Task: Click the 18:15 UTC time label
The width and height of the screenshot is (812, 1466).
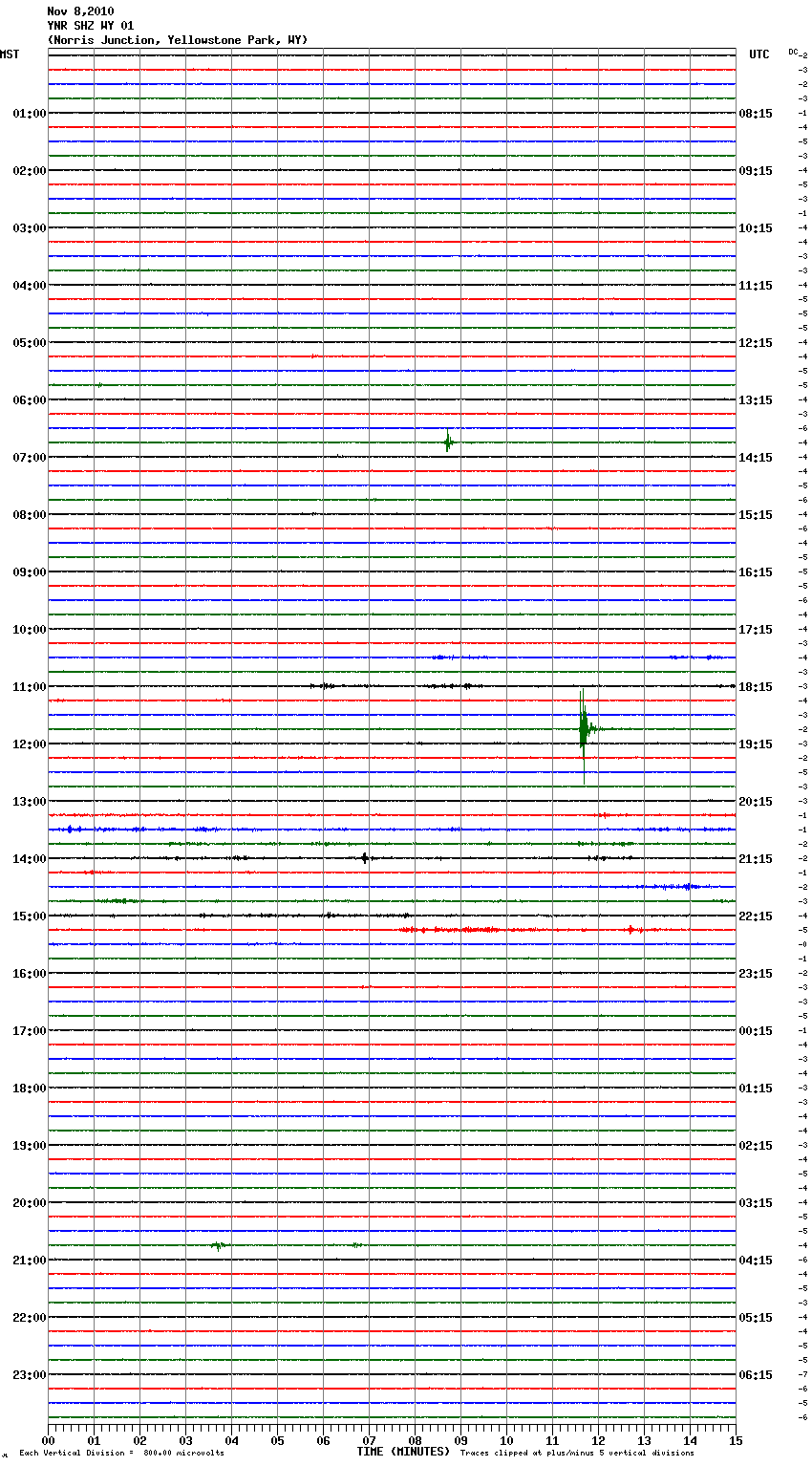Action: pos(756,687)
